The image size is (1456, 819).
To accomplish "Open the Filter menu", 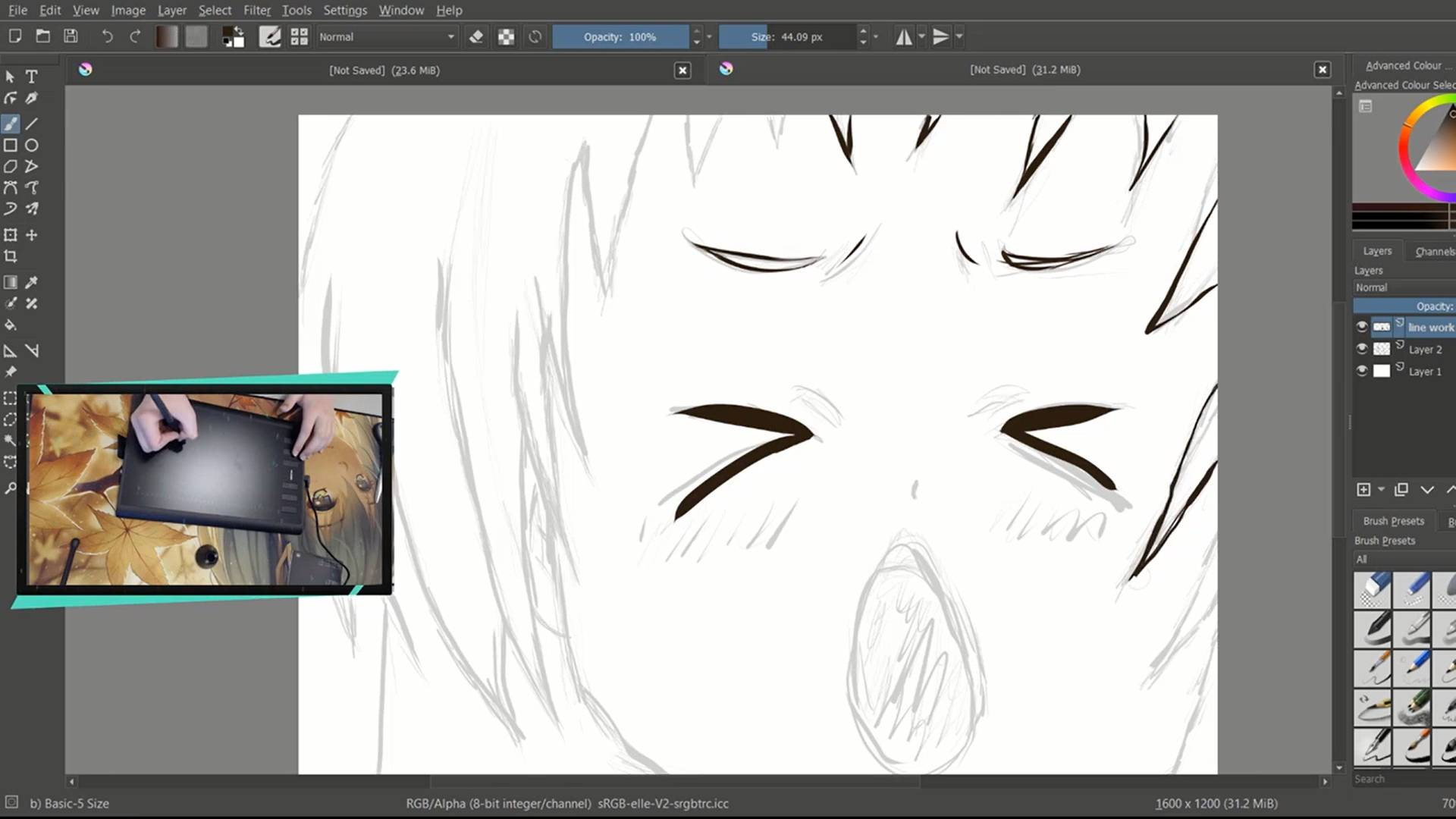I will pos(256,10).
